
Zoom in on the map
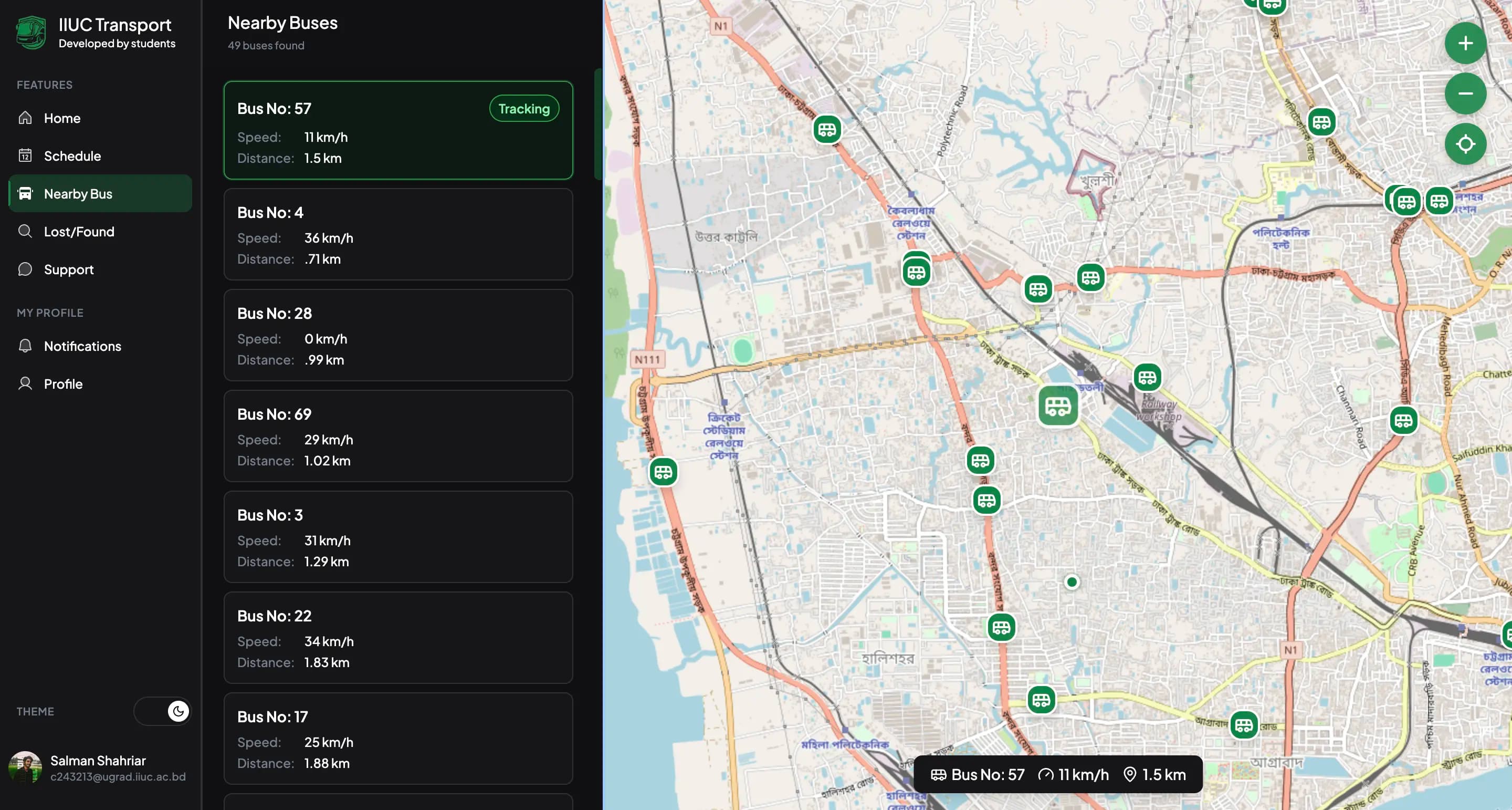(x=1465, y=43)
